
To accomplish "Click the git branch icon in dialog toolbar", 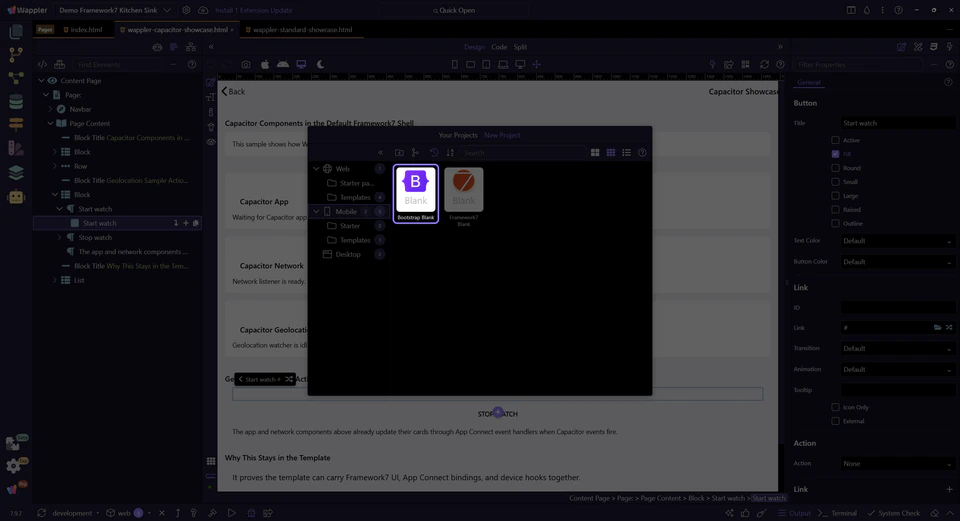I will (415, 152).
